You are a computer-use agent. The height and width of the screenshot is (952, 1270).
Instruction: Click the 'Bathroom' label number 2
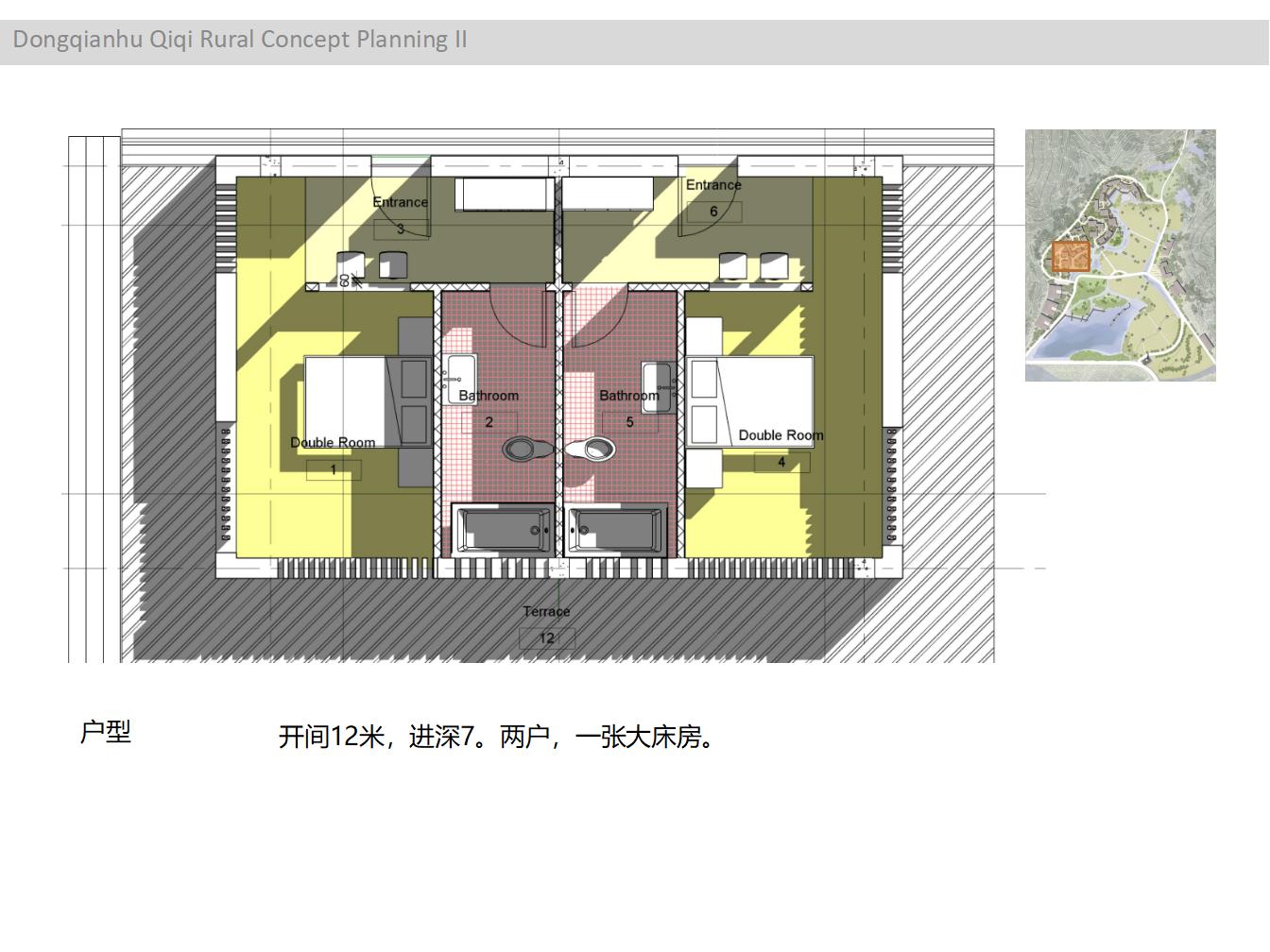coord(489,396)
